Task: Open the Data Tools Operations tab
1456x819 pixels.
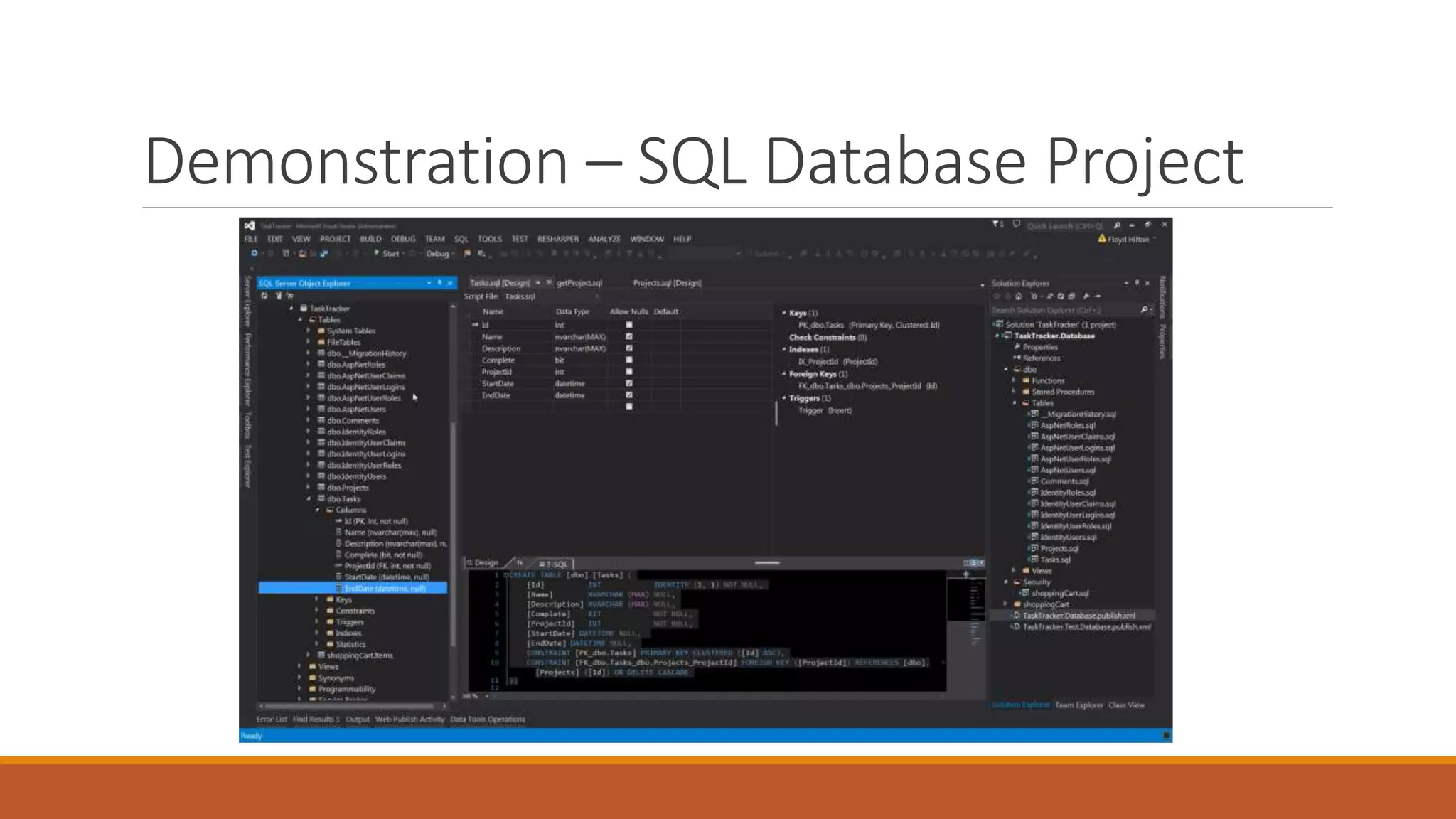Action: coord(488,719)
